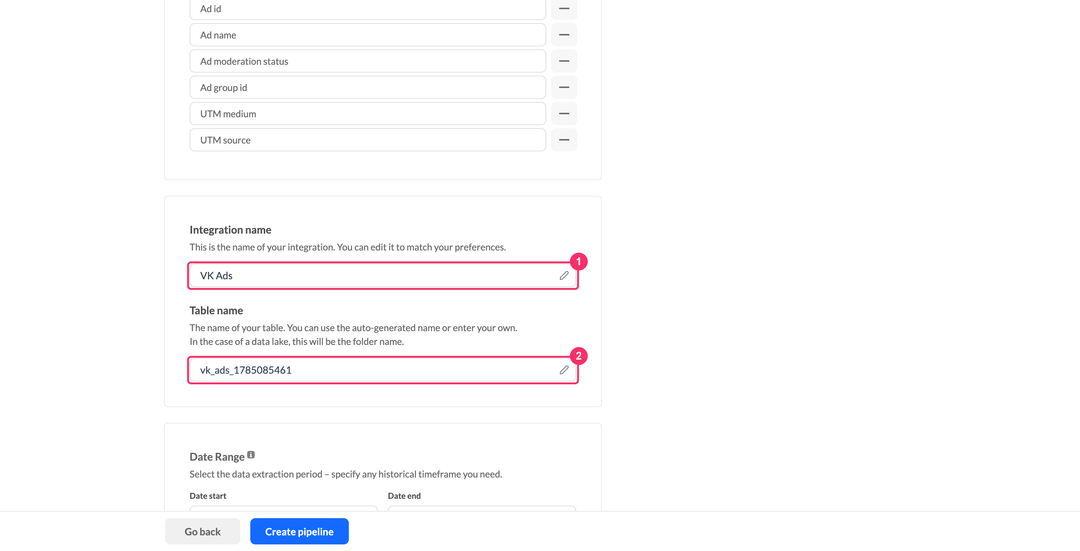Select the UTM source field box
Viewport: 1080px width, 551px height.
368,140
